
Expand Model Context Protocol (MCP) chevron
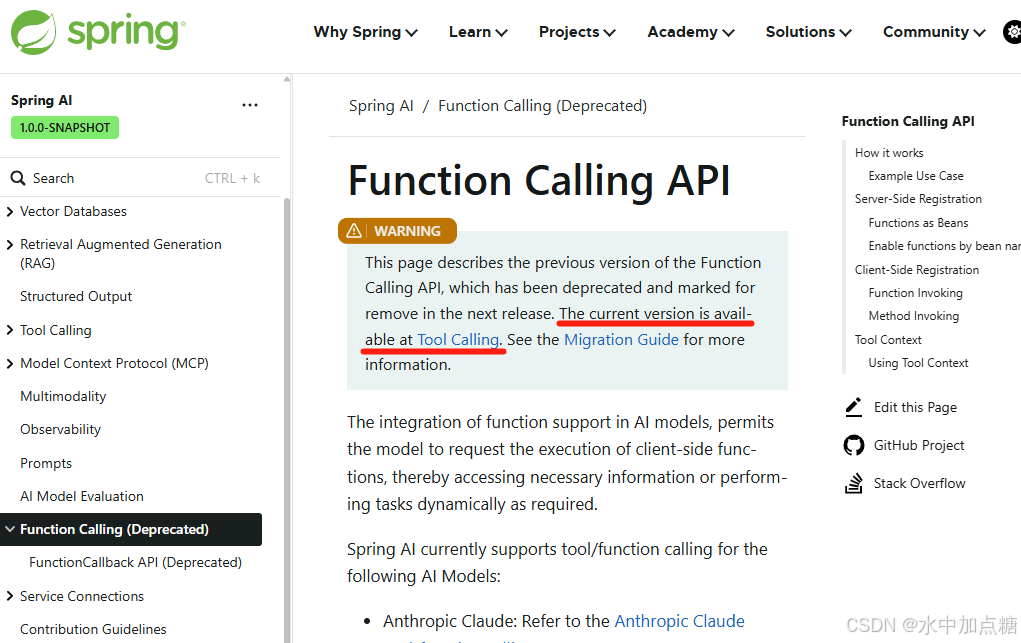pyautogui.click(x=10, y=364)
